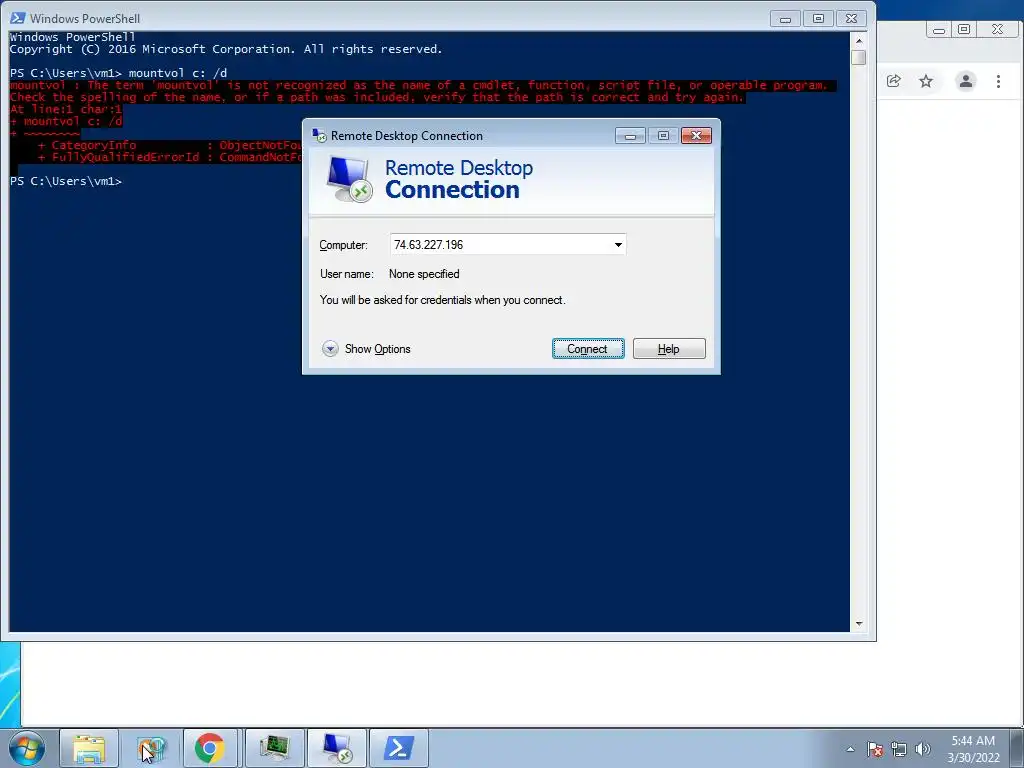This screenshot has height=768, width=1024.
Task: Open the second pinned taskbar program
Action: pos(151,748)
